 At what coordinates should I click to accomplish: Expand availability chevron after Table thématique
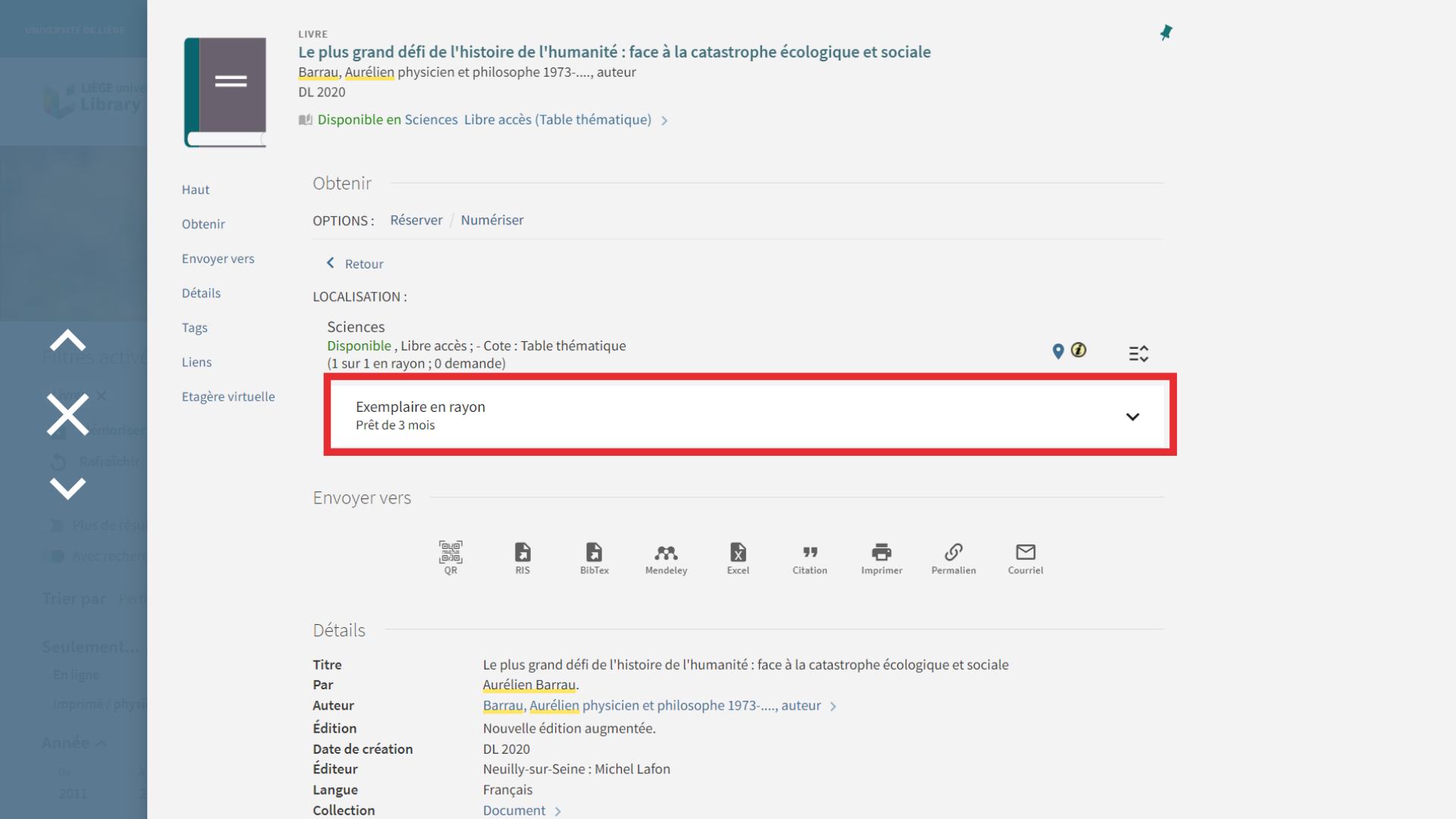664,121
